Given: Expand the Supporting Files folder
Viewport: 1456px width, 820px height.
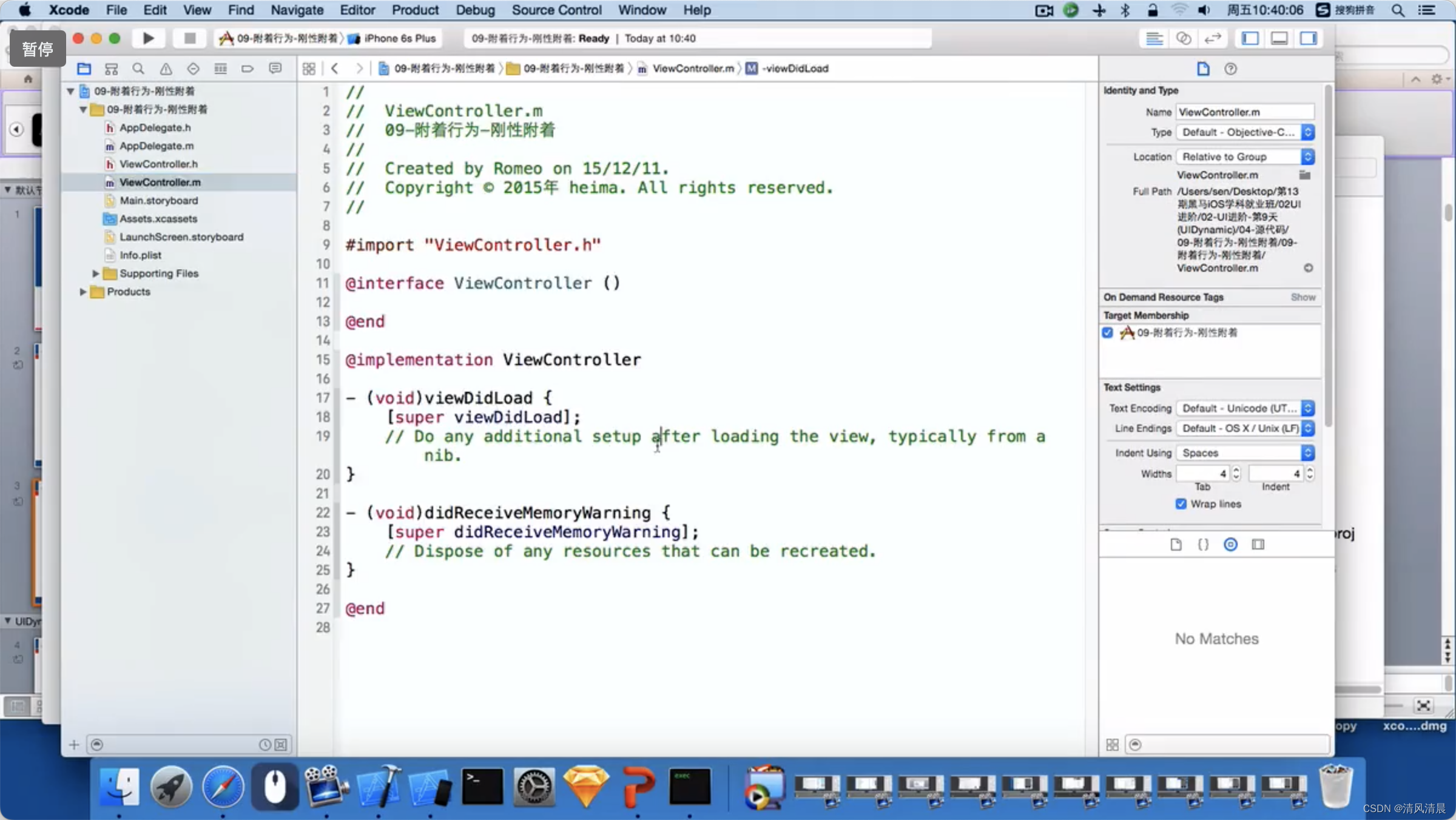Looking at the screenshot, I should click(x=95, y=274).
